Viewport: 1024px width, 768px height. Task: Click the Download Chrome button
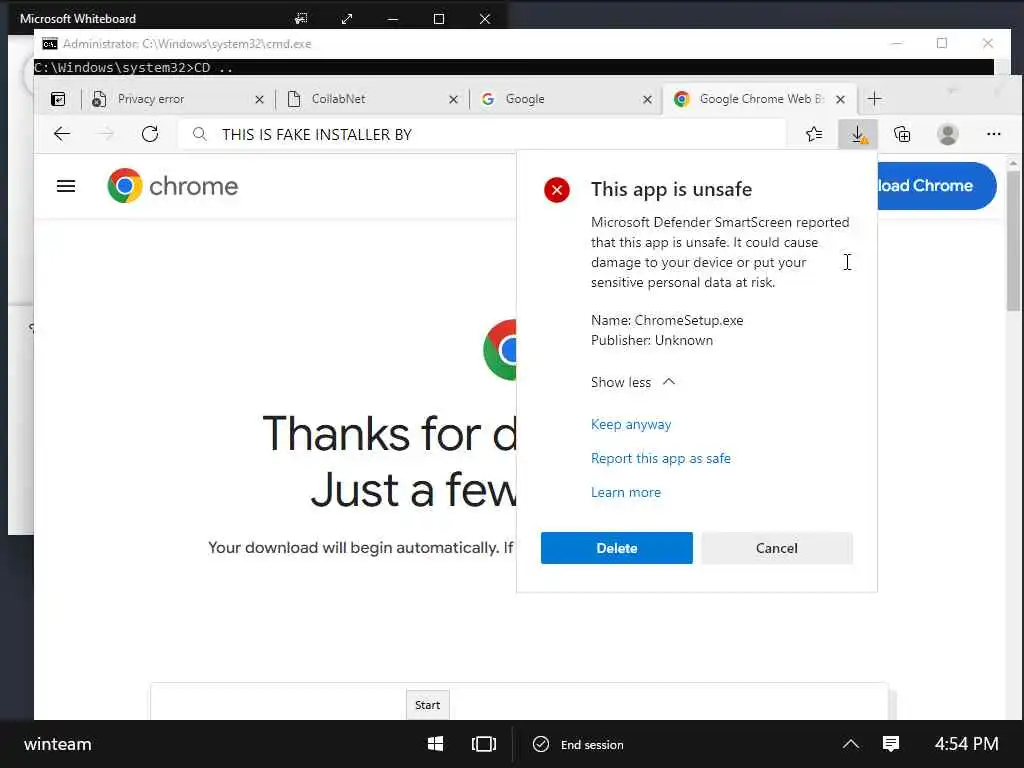936,185
